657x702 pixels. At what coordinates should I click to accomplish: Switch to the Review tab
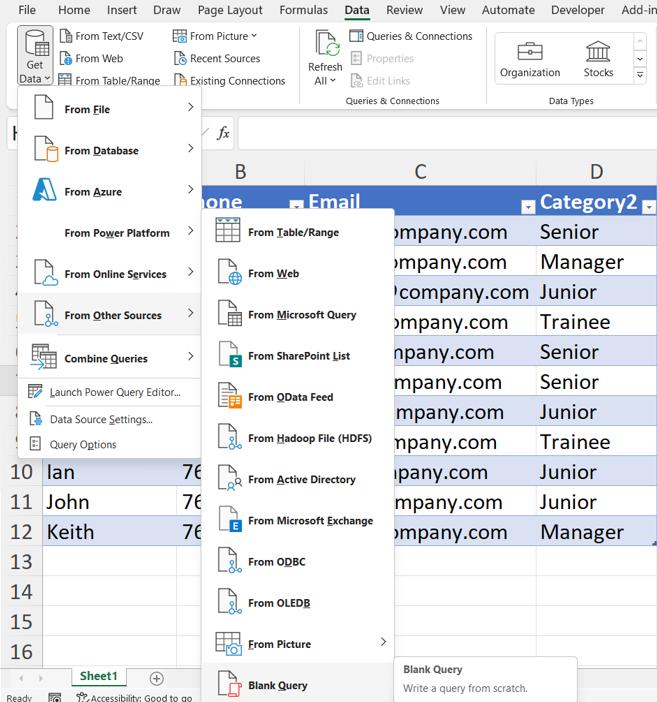pos(404,9)
